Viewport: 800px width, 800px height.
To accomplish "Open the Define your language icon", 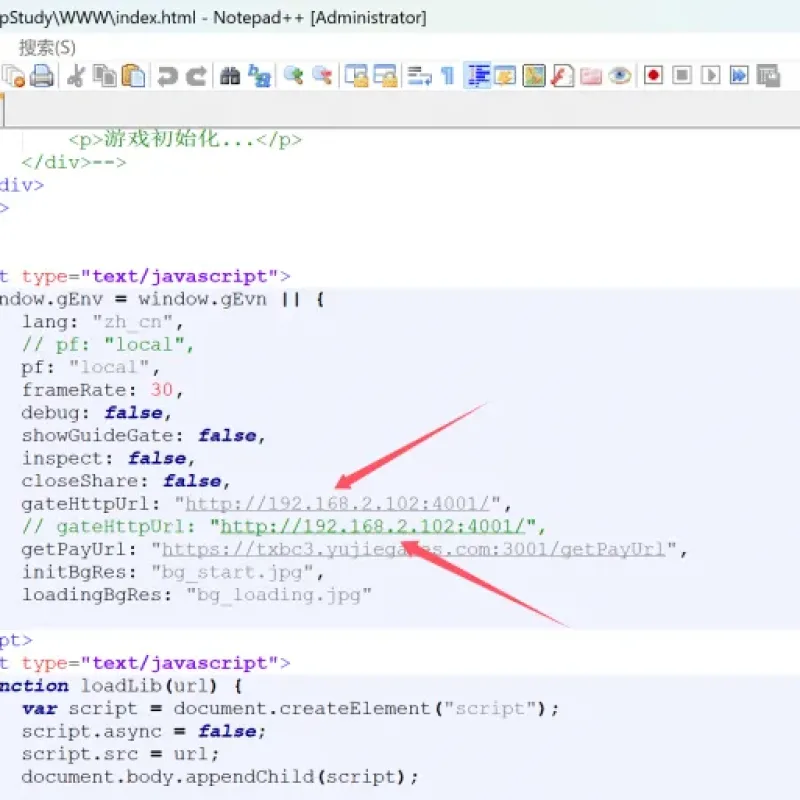I will click(x=506, y=76).
